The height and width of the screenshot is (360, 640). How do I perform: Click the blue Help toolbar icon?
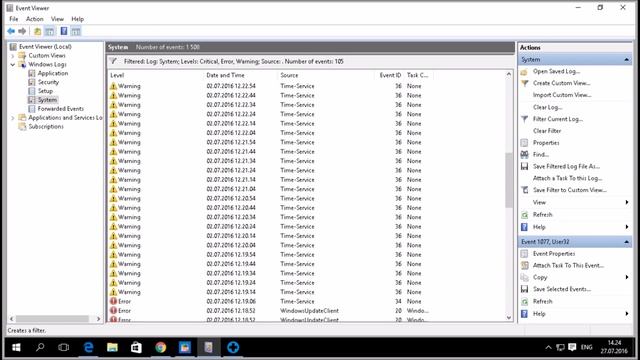(64, 31)
